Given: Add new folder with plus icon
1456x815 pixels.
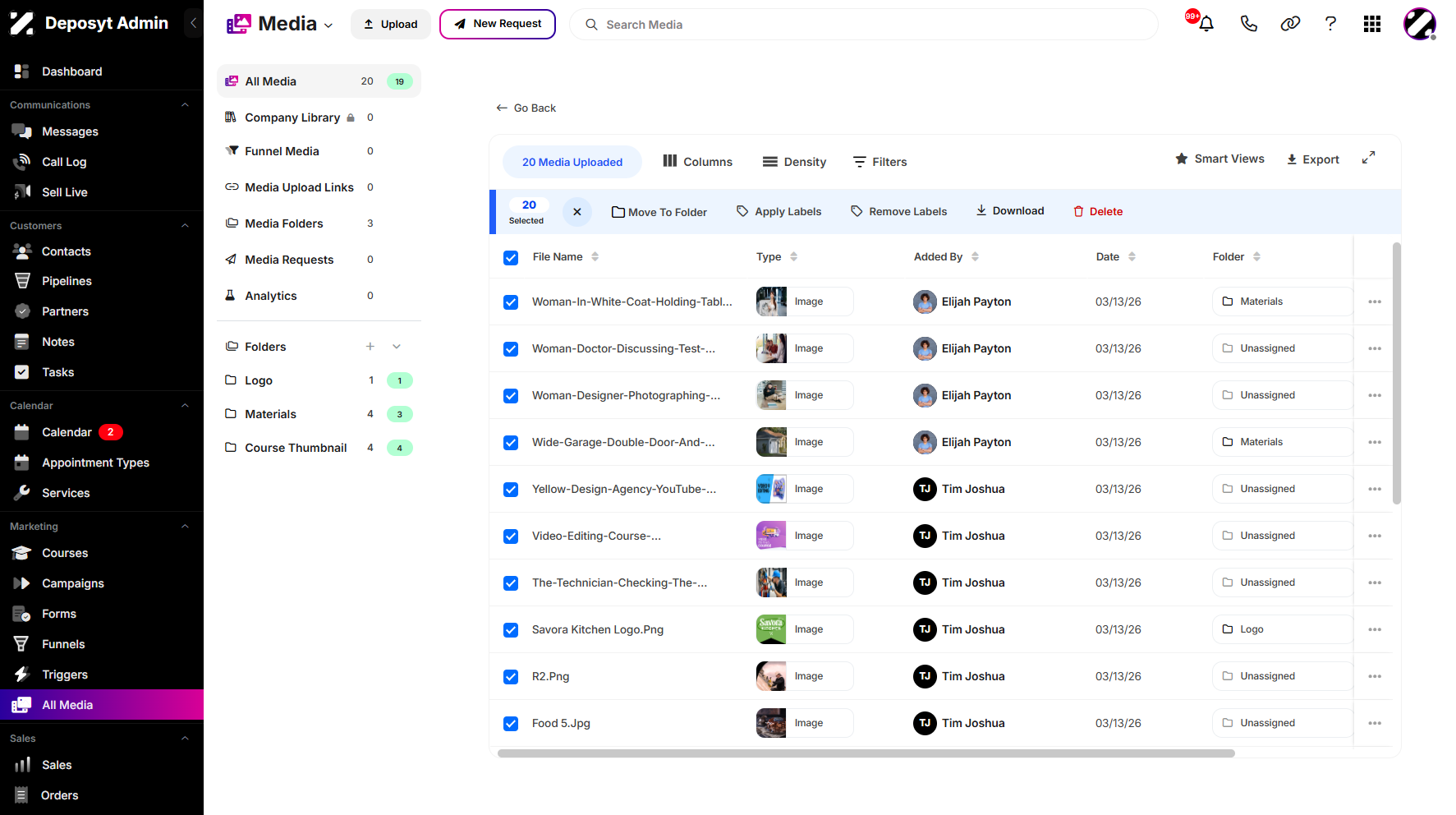Looking at the screenshot, I should [x=370, y=347].
